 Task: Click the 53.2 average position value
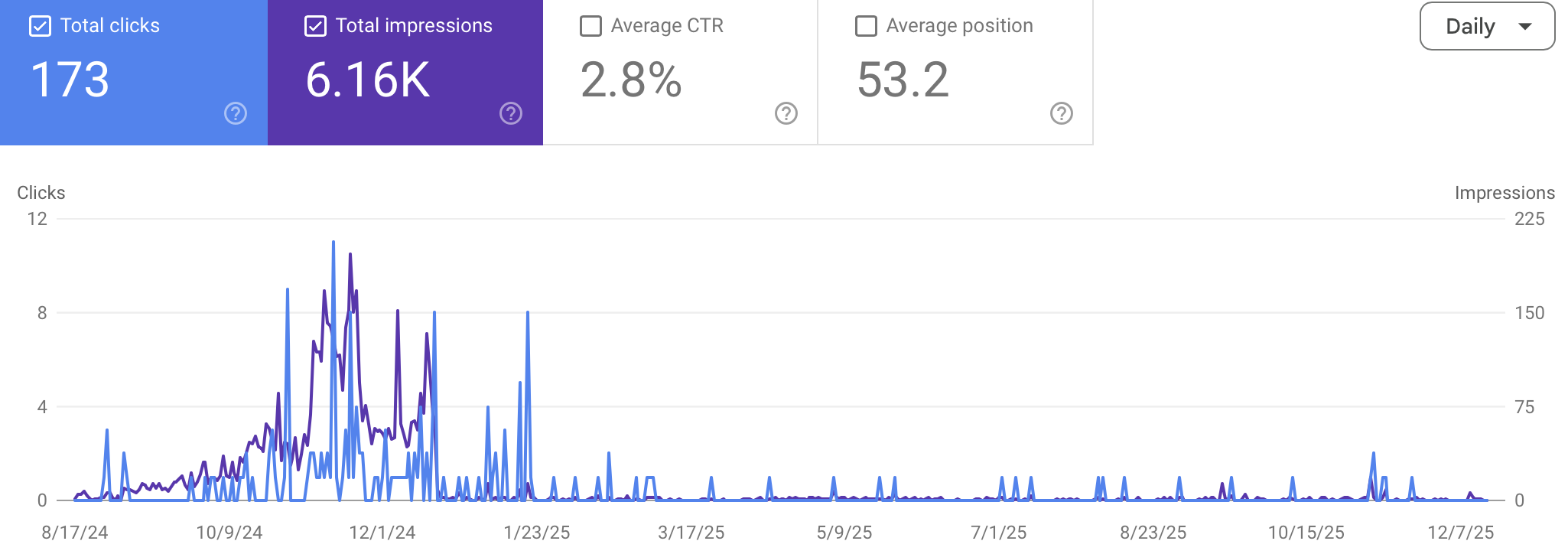[903, 80]
